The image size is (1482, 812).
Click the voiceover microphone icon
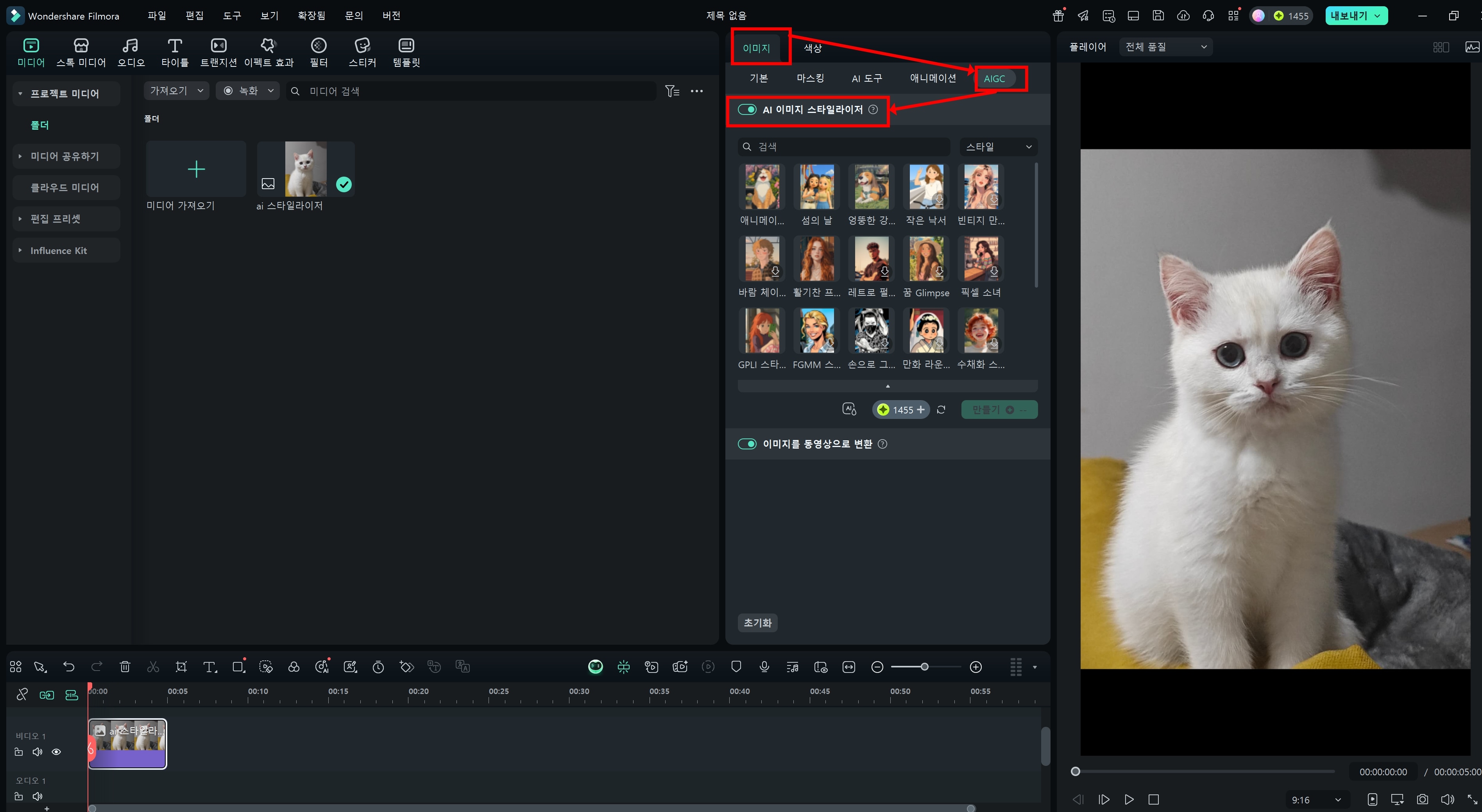click(x=764, y=667)
